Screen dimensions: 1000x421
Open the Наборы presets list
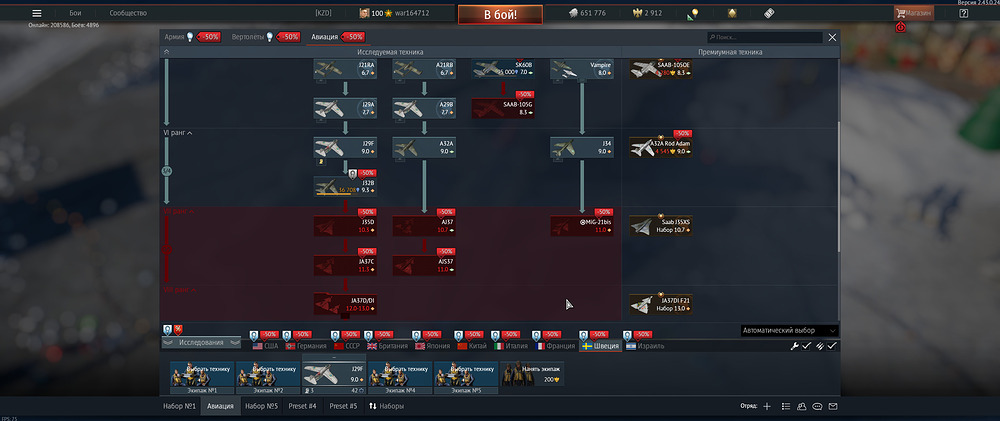pos(386,406)
